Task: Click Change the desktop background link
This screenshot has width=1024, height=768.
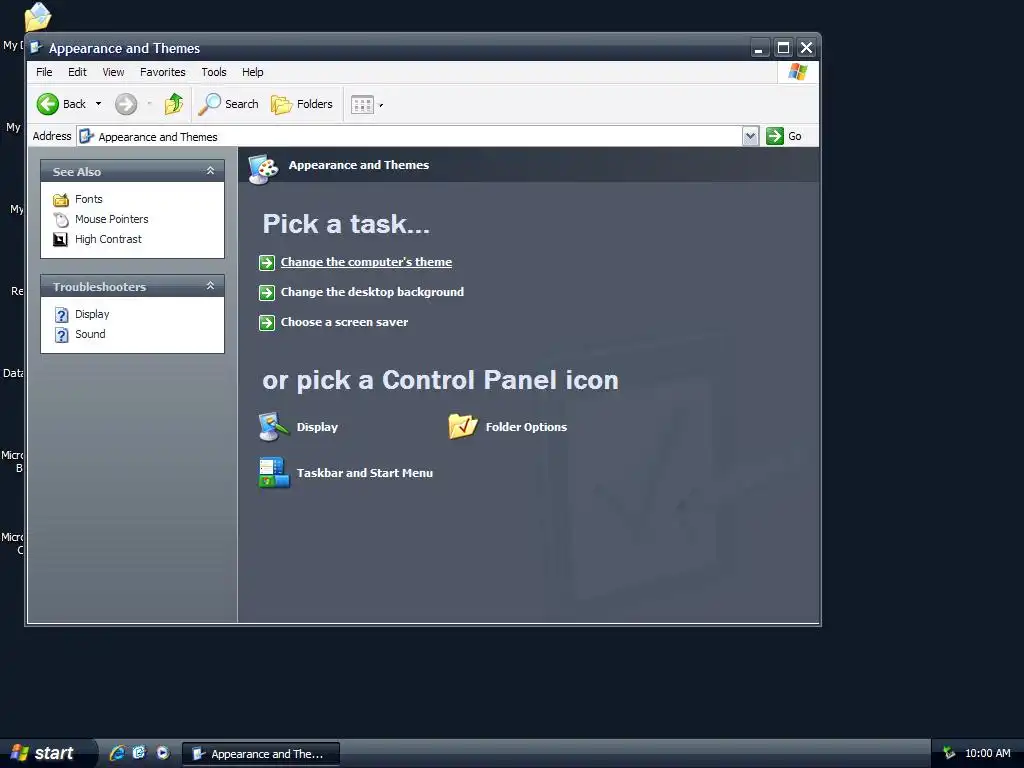Action: (372, 292)
